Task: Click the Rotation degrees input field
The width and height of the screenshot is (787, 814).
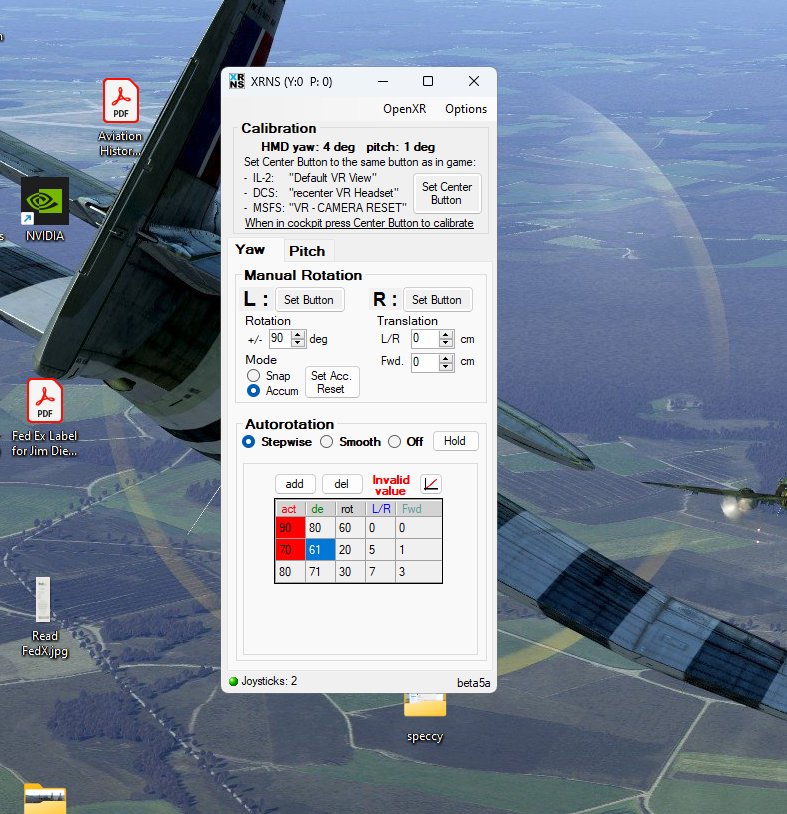Action: click(280, 339)
